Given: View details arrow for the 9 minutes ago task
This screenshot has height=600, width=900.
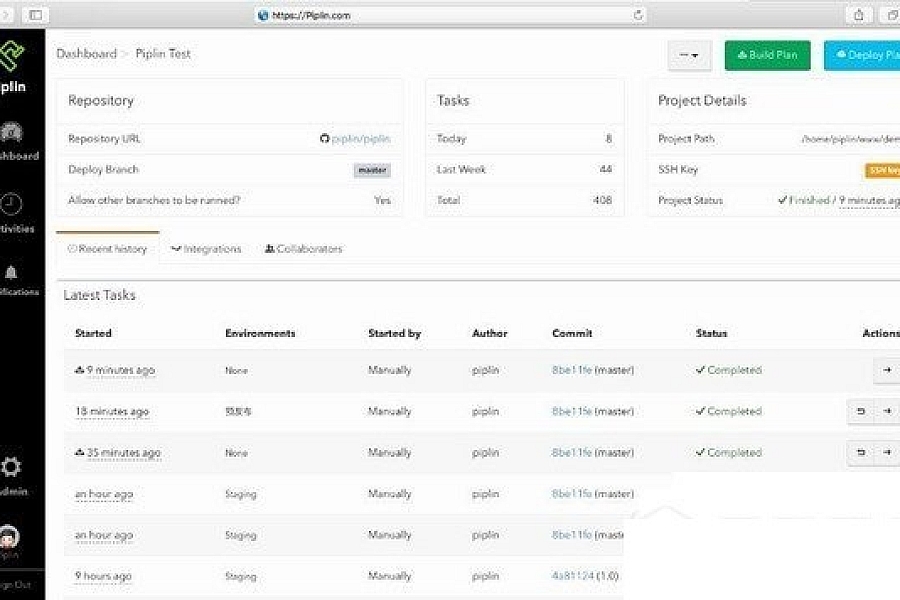Looking at the screenshot, I should tap(887, 370).
